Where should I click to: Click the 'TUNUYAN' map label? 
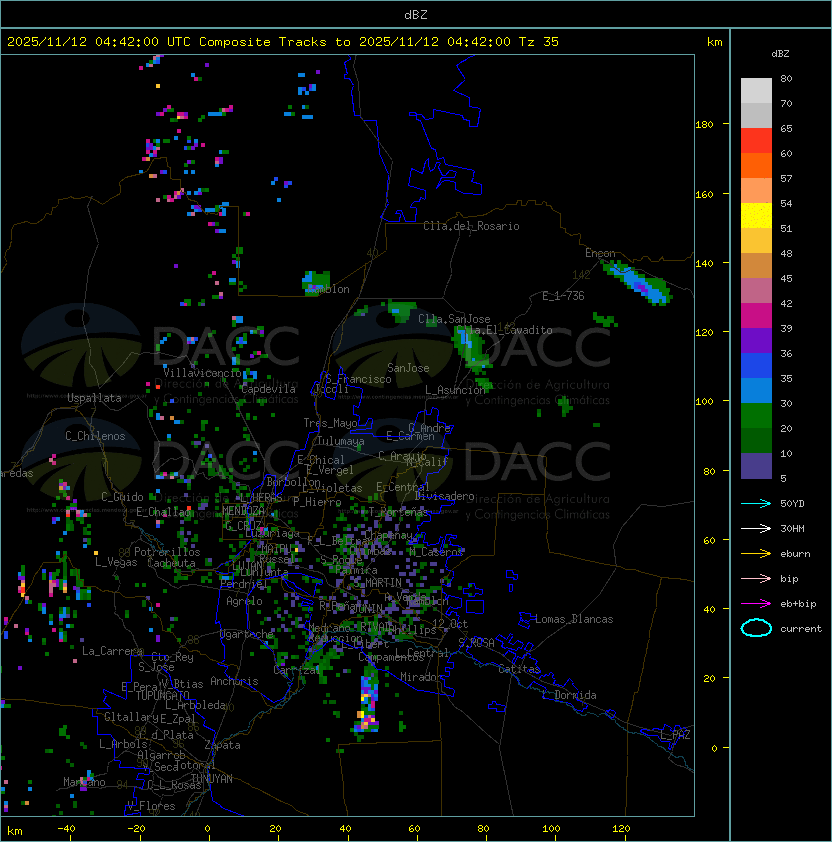click(212, 779)
